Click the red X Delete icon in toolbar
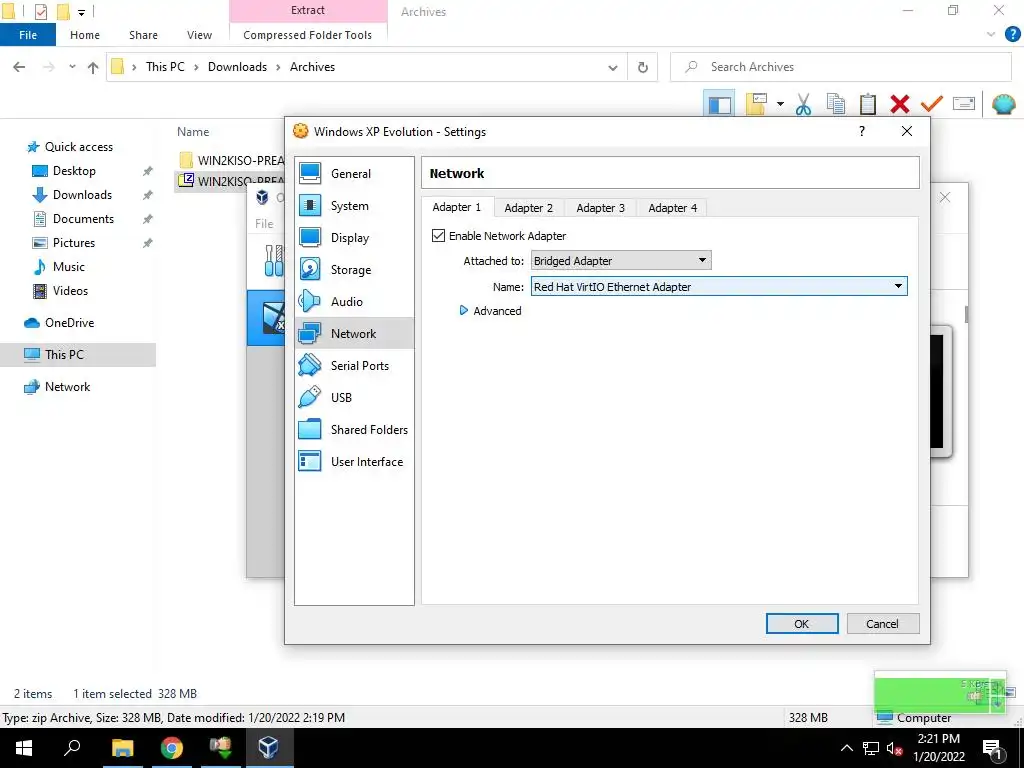Screen dimensions: 1024x768 [x=899, y=104]
